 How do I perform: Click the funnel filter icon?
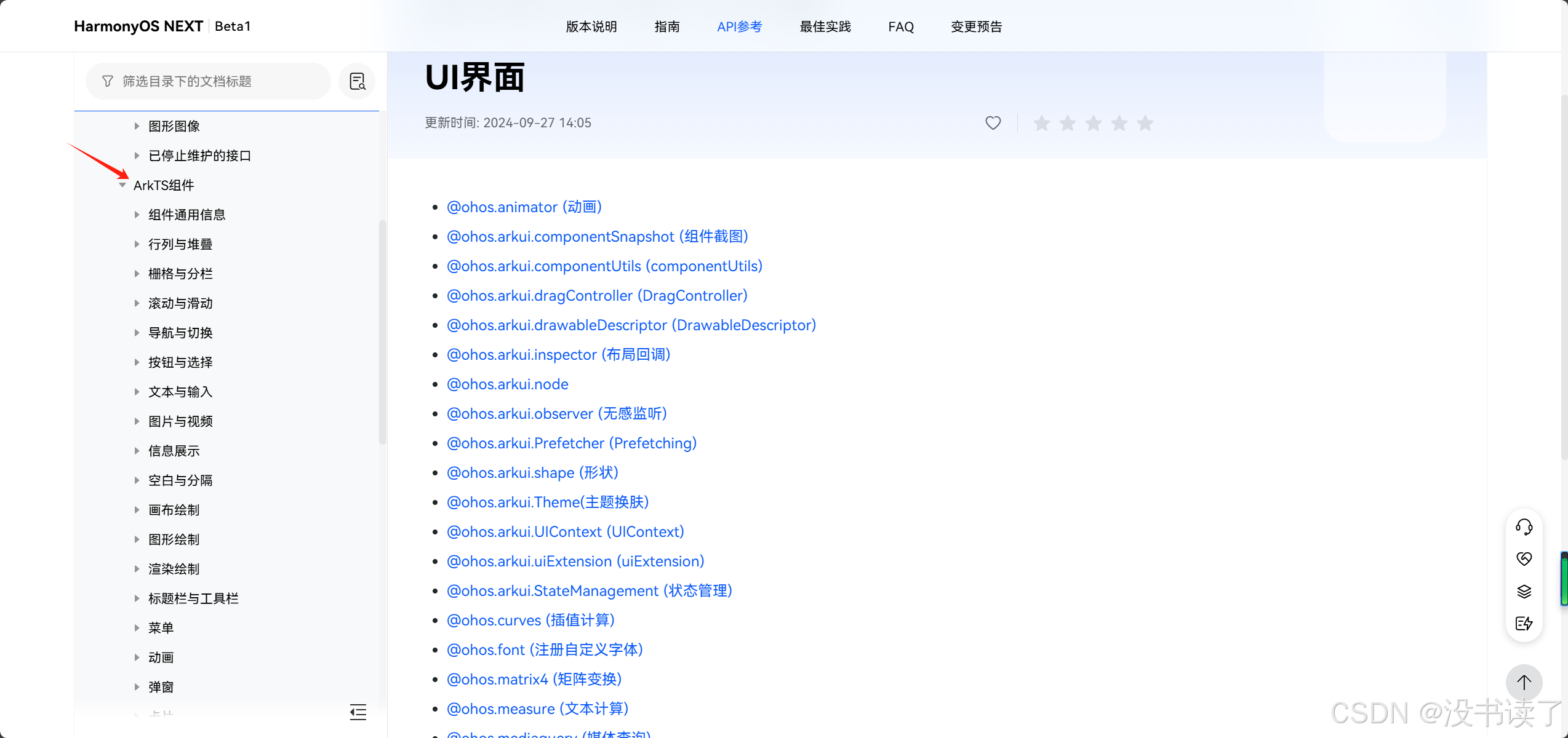[108, 81]
